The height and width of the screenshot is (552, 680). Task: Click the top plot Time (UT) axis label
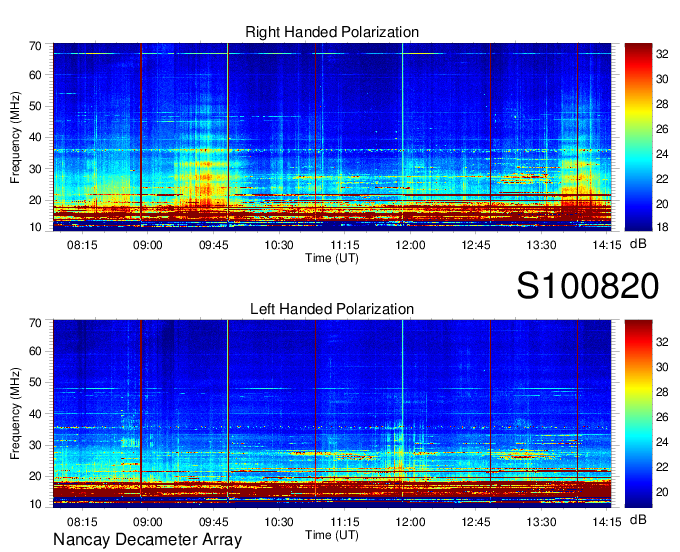tap(332, 258)
